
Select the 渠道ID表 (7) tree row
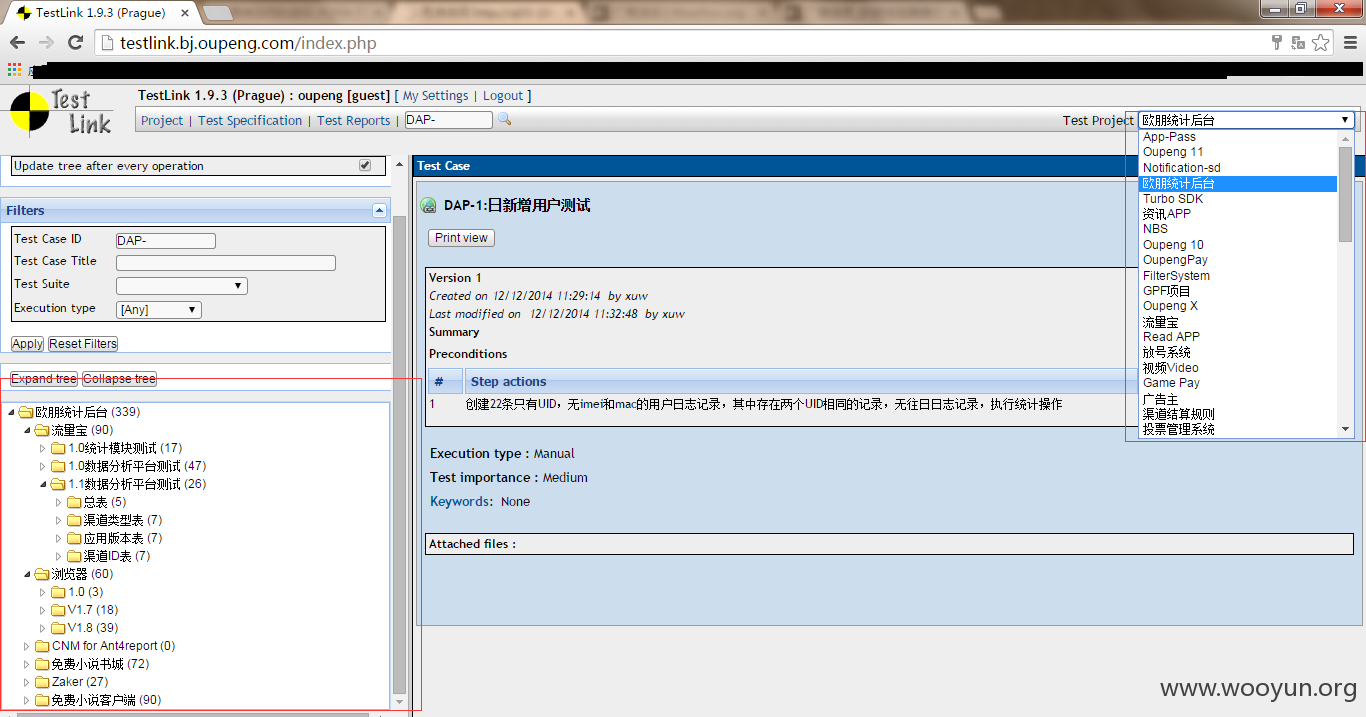click(x=116, y=556)
